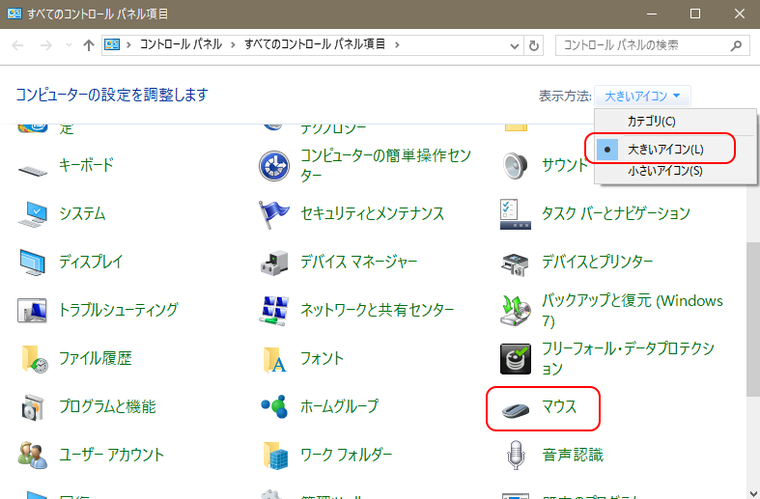Screen dimensions: 760x499
Task: Go up one folder level with the up arrow
Action: click(x=88, y=46)
